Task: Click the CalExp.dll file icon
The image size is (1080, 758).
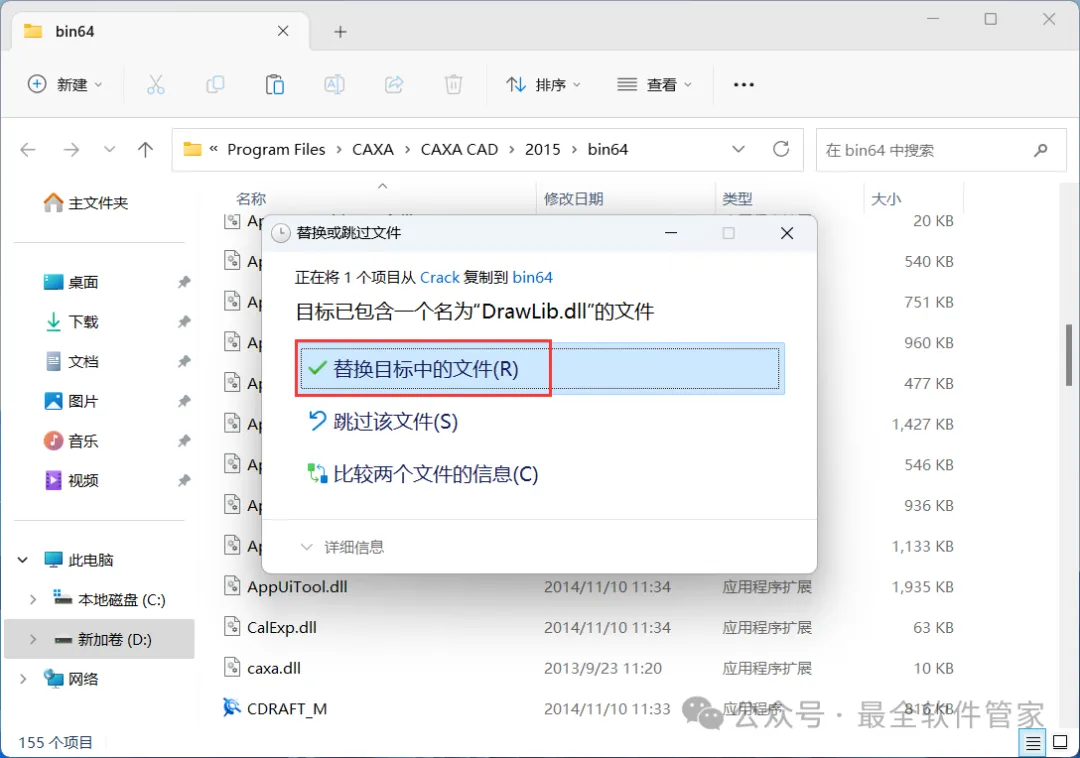Action: [232, 627]
